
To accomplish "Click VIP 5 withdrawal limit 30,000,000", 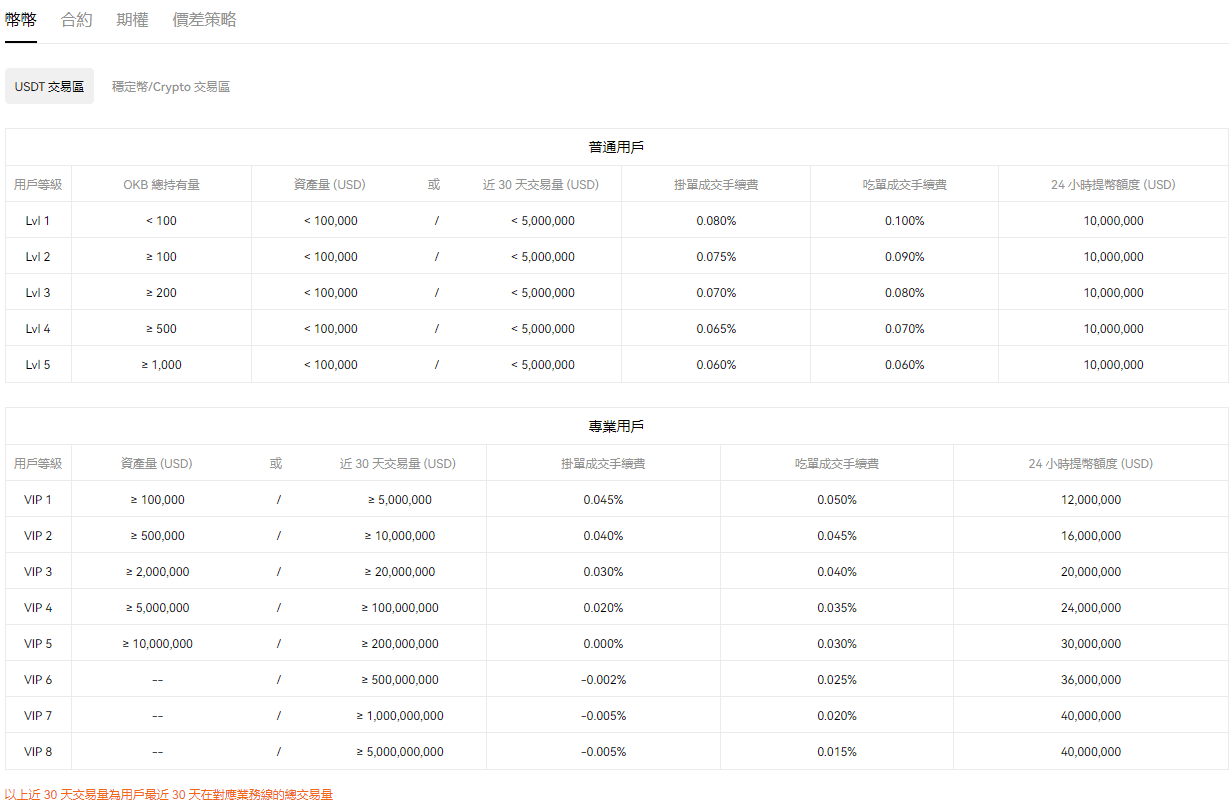I will pos(1091,644).
